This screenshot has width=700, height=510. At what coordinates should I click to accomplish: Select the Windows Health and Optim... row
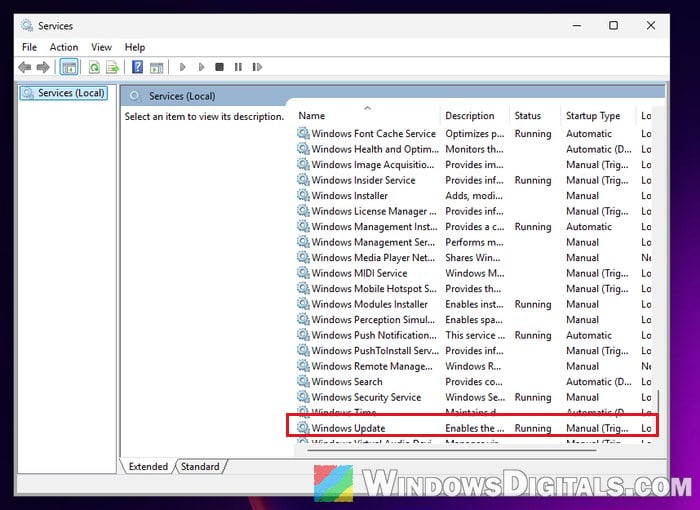(x=474, y=149)
